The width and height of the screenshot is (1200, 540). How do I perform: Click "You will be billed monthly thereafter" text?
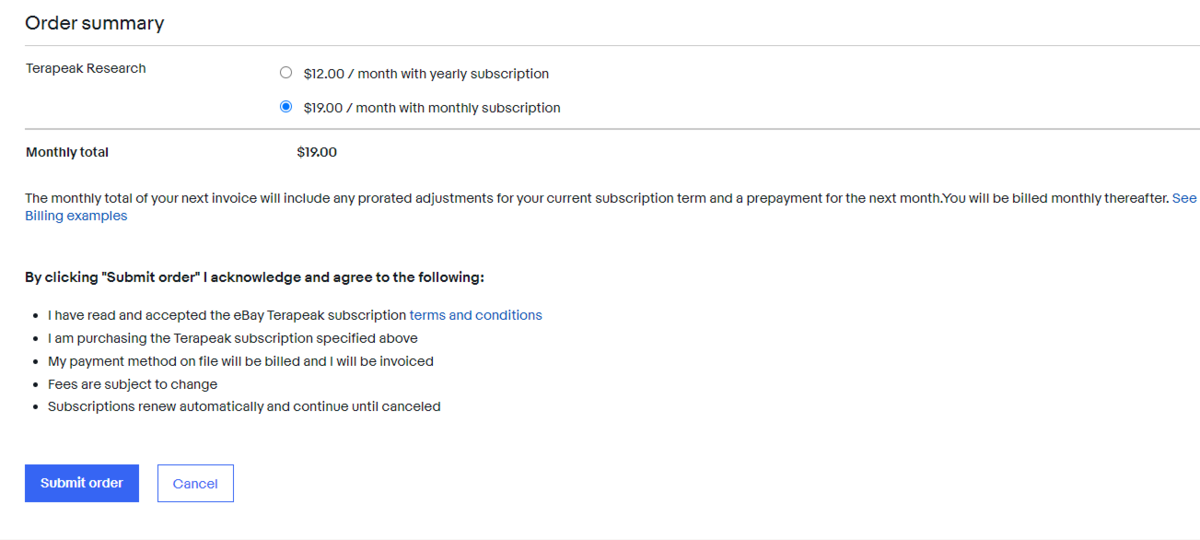click(1054, 198)
